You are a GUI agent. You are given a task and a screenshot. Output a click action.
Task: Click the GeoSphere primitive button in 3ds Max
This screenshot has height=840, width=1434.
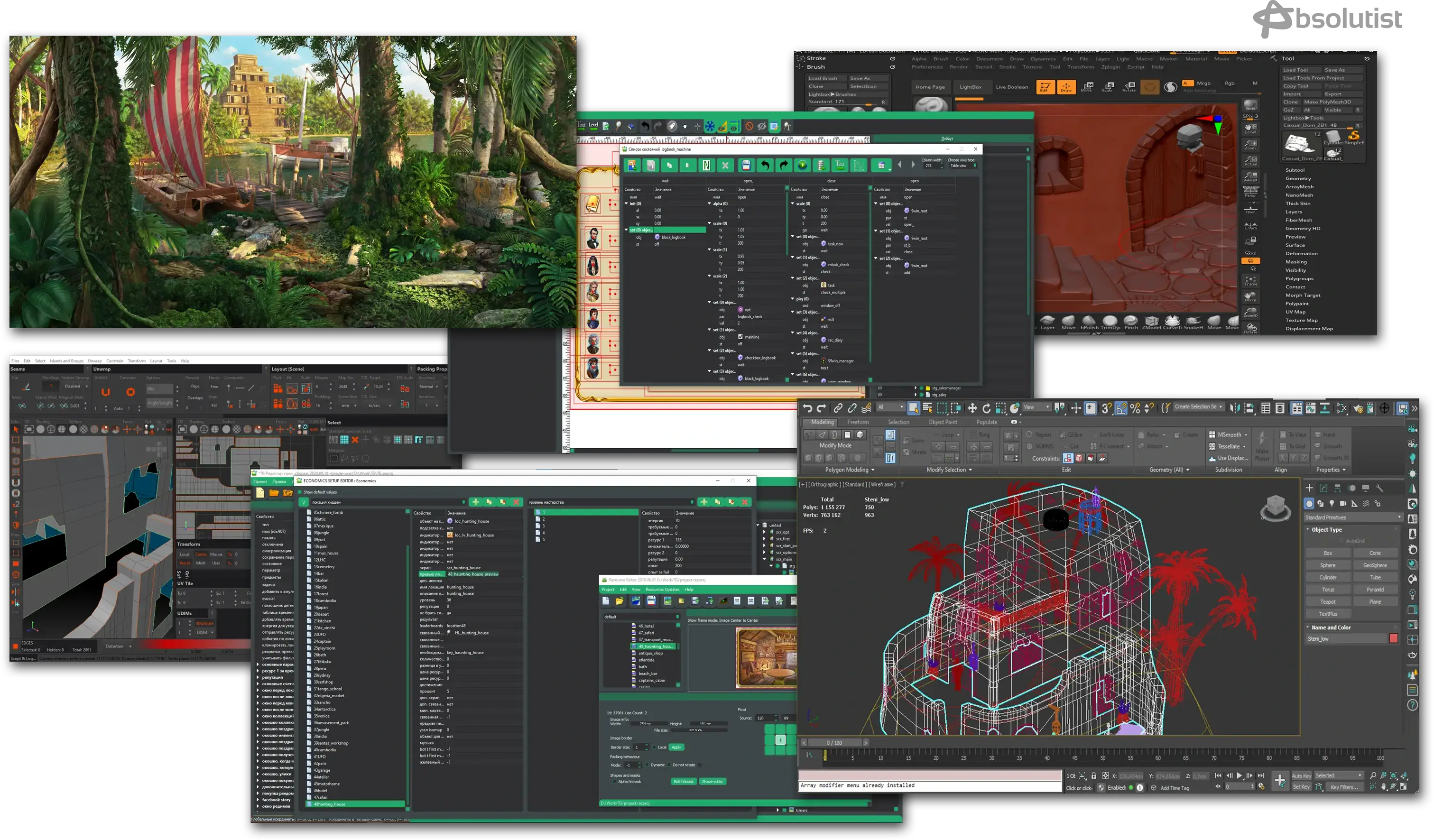click(x=1374, y=565)
